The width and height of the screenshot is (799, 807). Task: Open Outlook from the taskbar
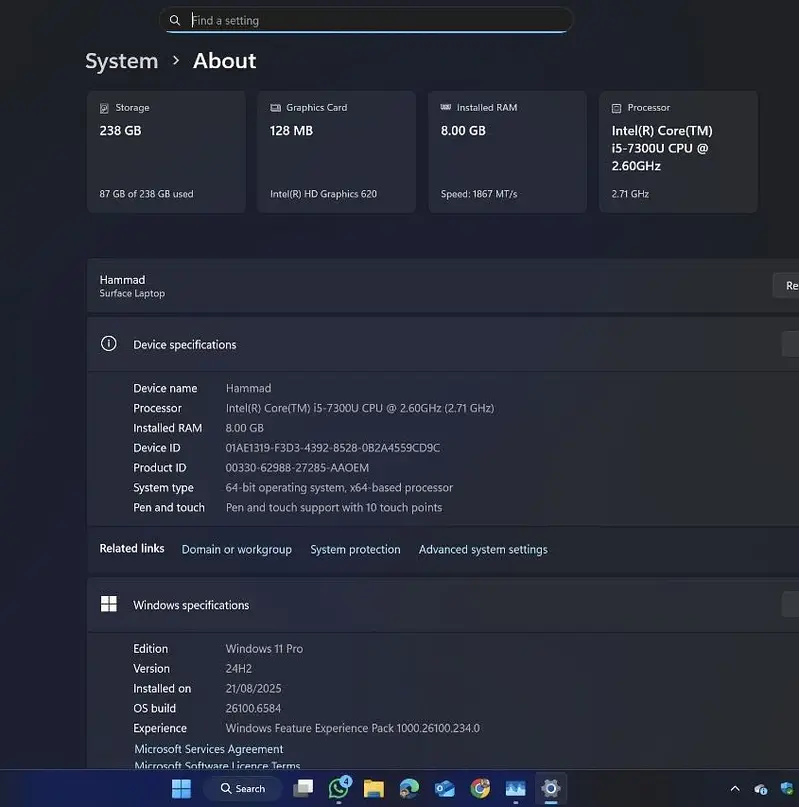pyautogui.click(x=445, y=789)
